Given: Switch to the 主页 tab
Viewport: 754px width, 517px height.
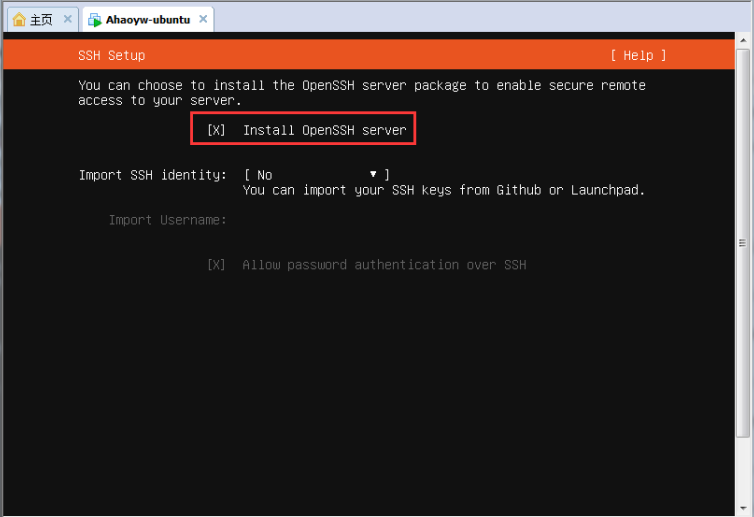Looking at the screenshot, I should click(x=41, y=20).
